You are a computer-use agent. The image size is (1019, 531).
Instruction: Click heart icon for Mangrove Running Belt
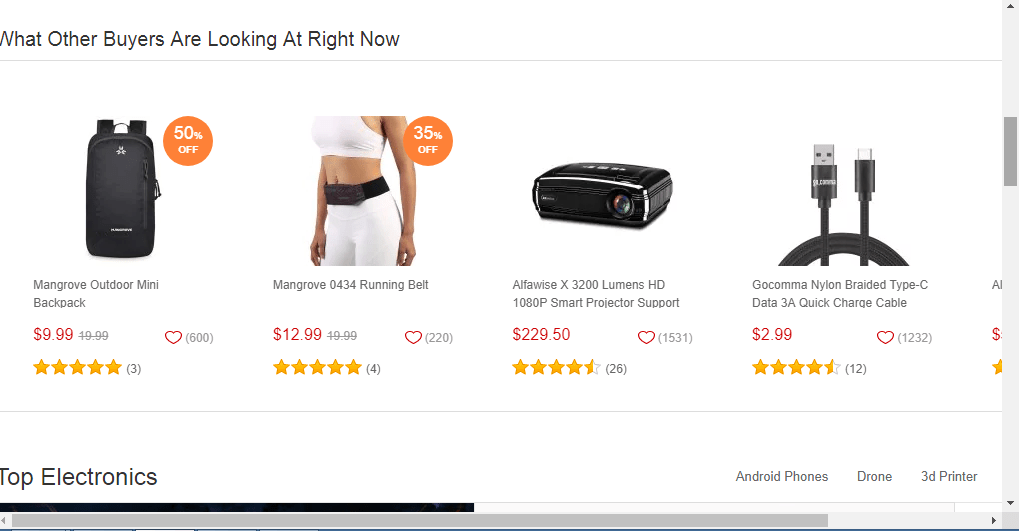[x=413, y=337]
